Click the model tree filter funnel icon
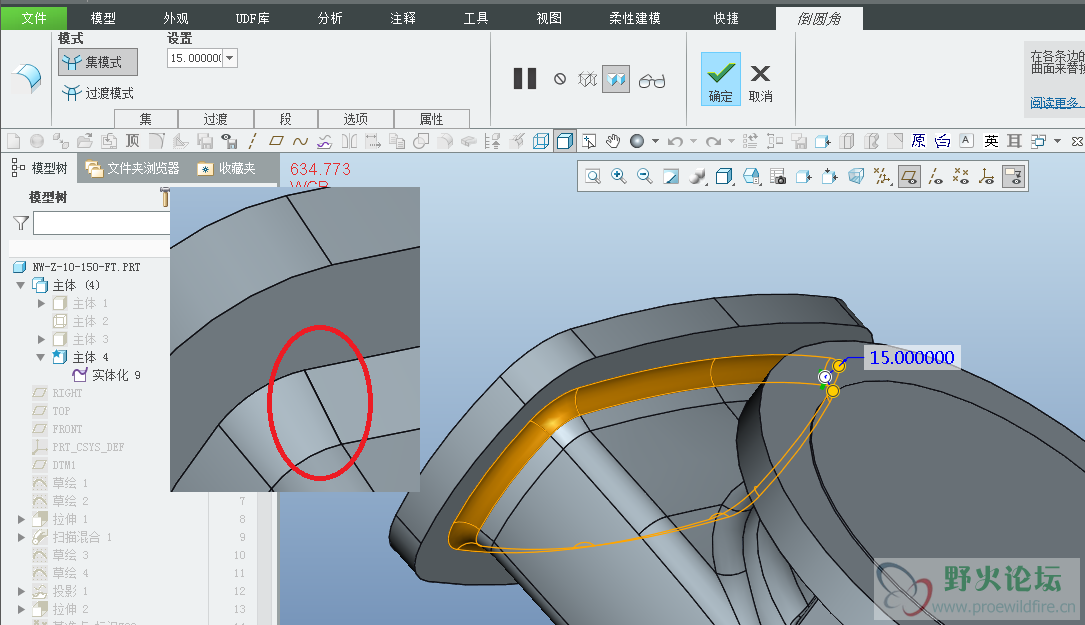Image resolution: width=1085 pixels, height=625 pixels. click(x=21, y=223)
